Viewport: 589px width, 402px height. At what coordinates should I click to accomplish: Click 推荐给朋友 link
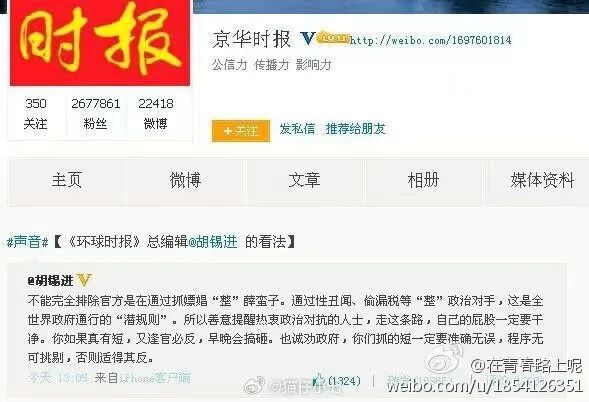point(355,129)
